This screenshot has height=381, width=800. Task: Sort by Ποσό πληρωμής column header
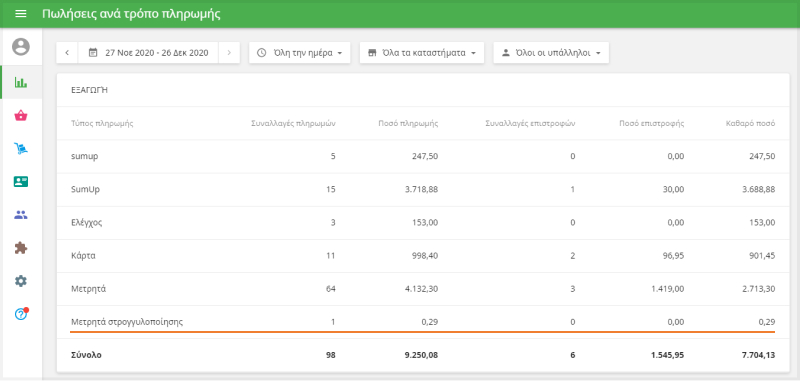(408, 123)
